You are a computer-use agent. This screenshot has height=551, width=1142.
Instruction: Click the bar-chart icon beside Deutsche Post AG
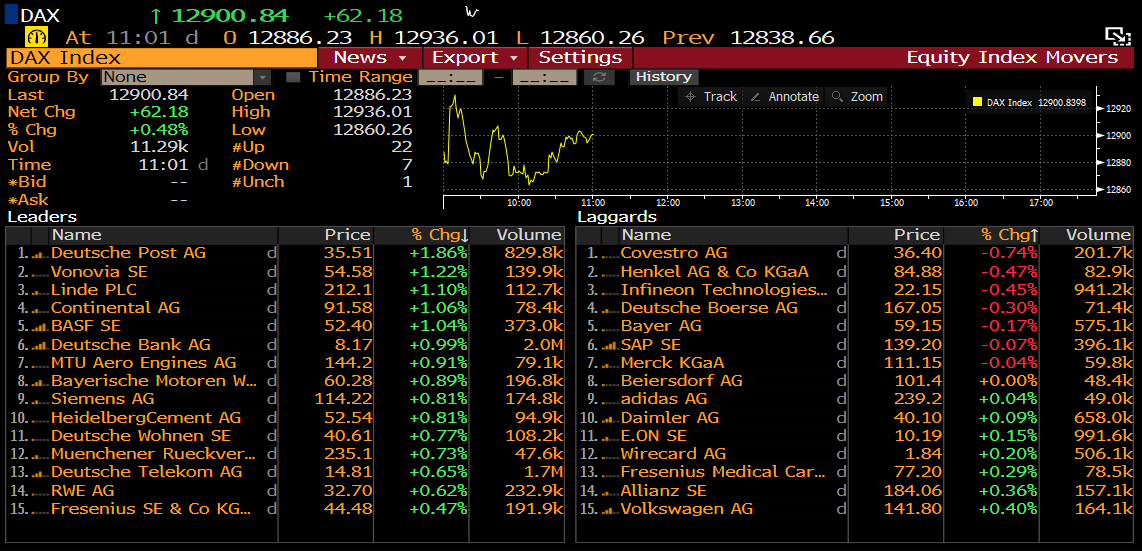point(39,254)
